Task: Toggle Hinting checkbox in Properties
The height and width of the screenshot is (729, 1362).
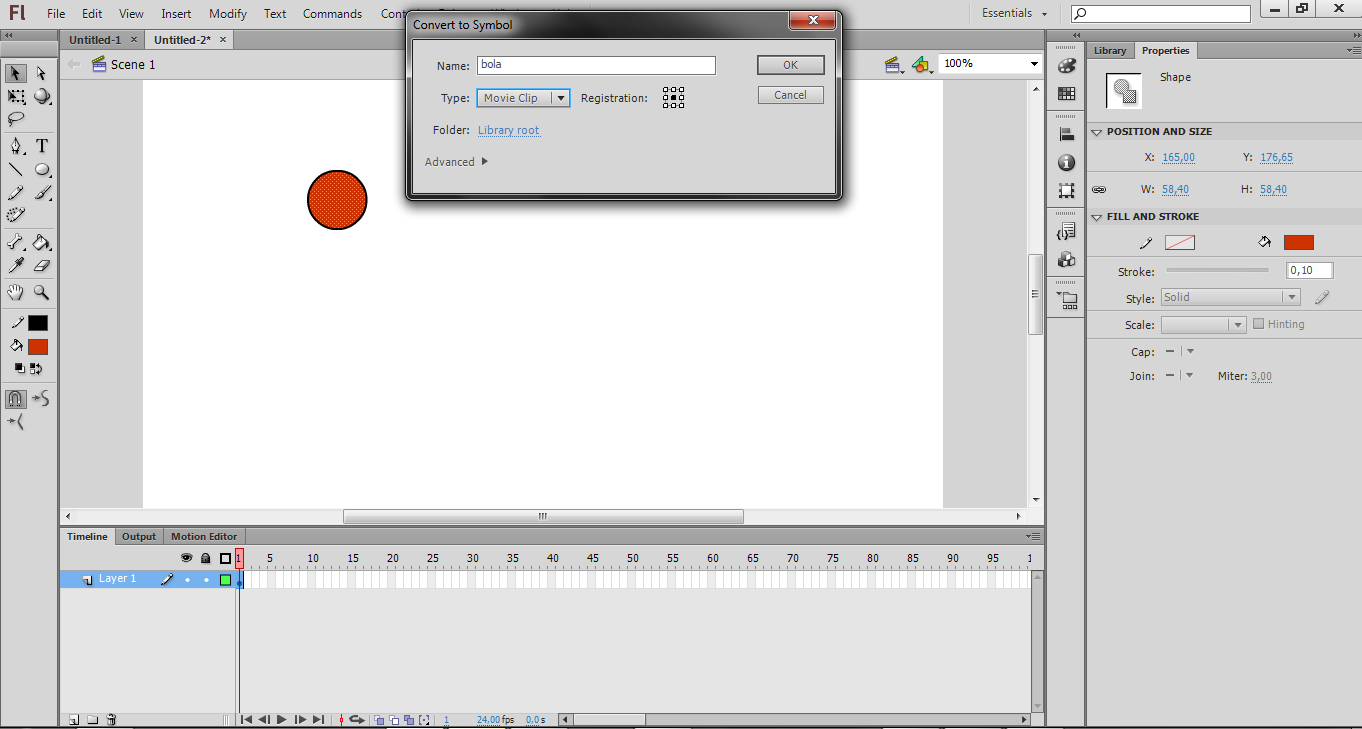Action: 1259,324
